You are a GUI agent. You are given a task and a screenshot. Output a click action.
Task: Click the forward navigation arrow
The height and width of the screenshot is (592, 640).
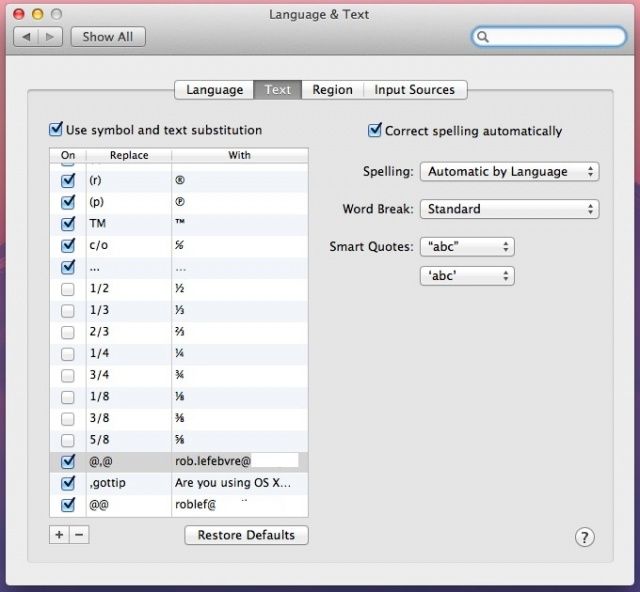[x=51, y=37]
